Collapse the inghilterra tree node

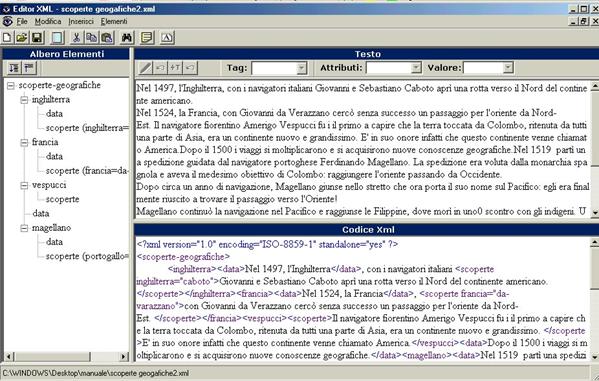tap(24, 100)
